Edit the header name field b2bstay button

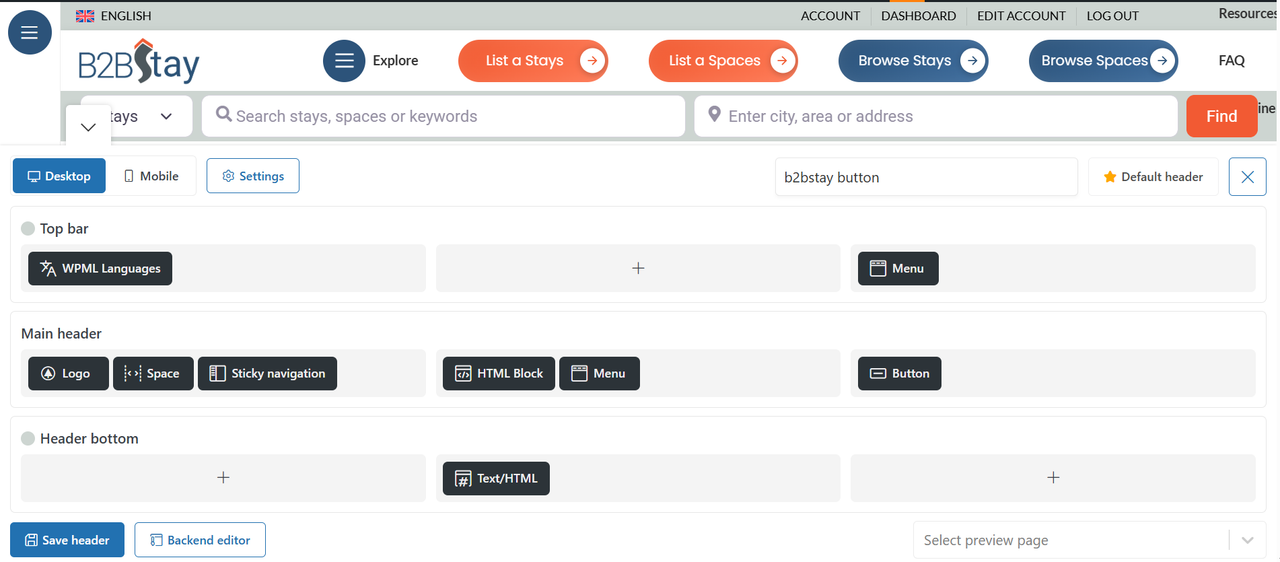926,177
